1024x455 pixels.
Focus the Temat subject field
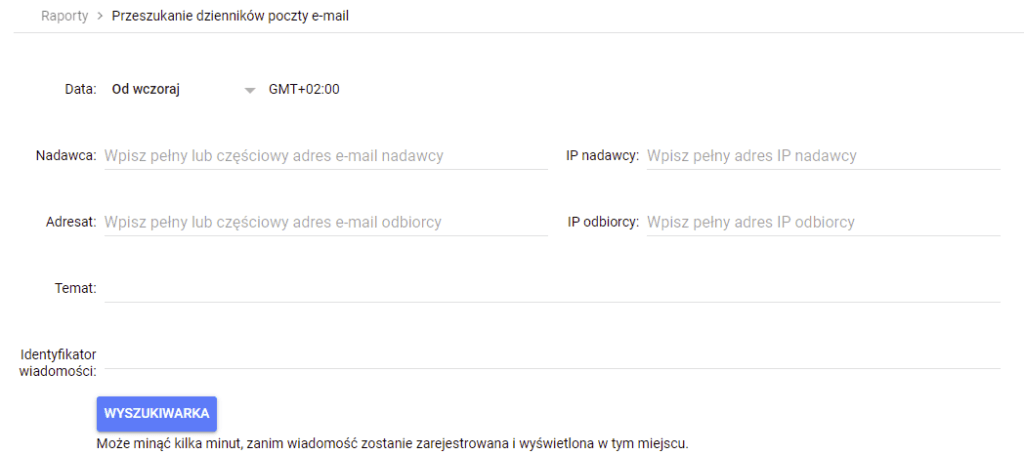[x=551, y=288]
